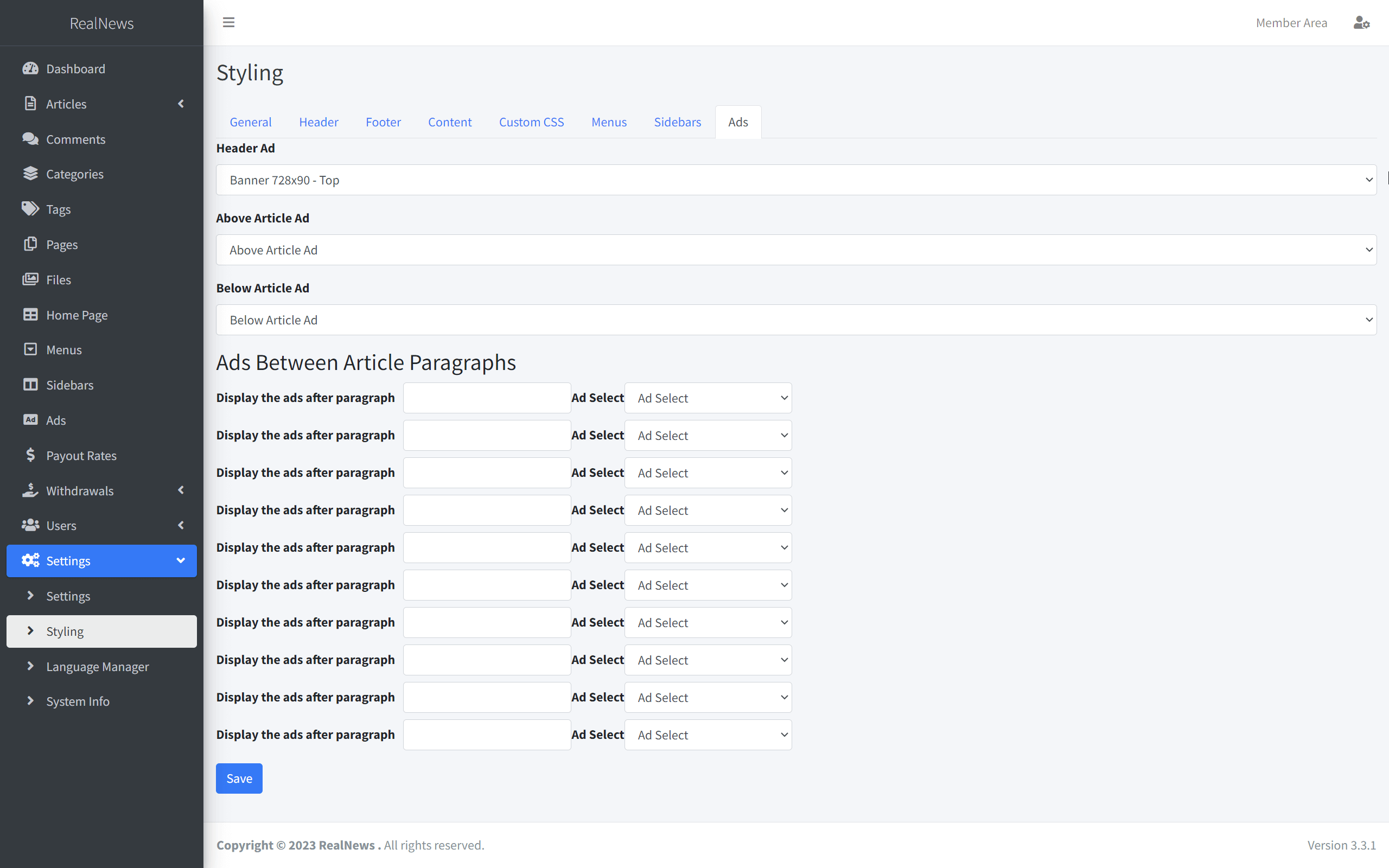Switch to the Custom CSS tab

click(x=531, y=122)
